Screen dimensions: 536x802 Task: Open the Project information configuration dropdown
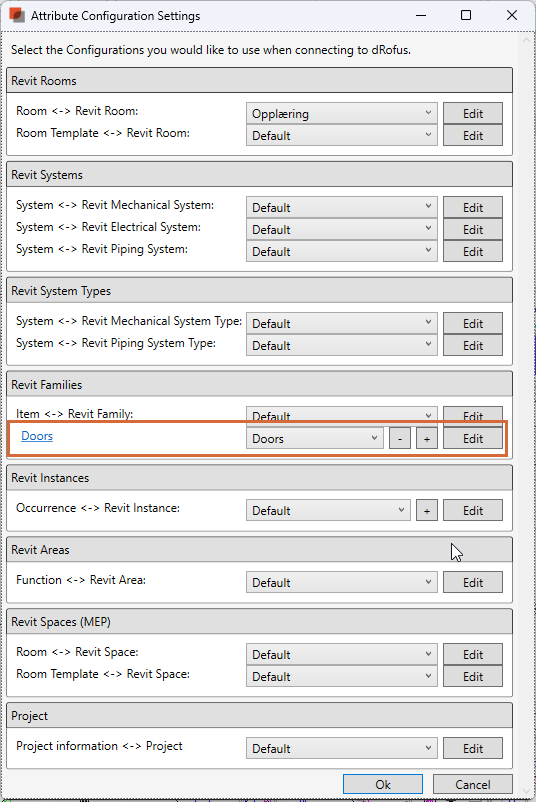[342, 749]
